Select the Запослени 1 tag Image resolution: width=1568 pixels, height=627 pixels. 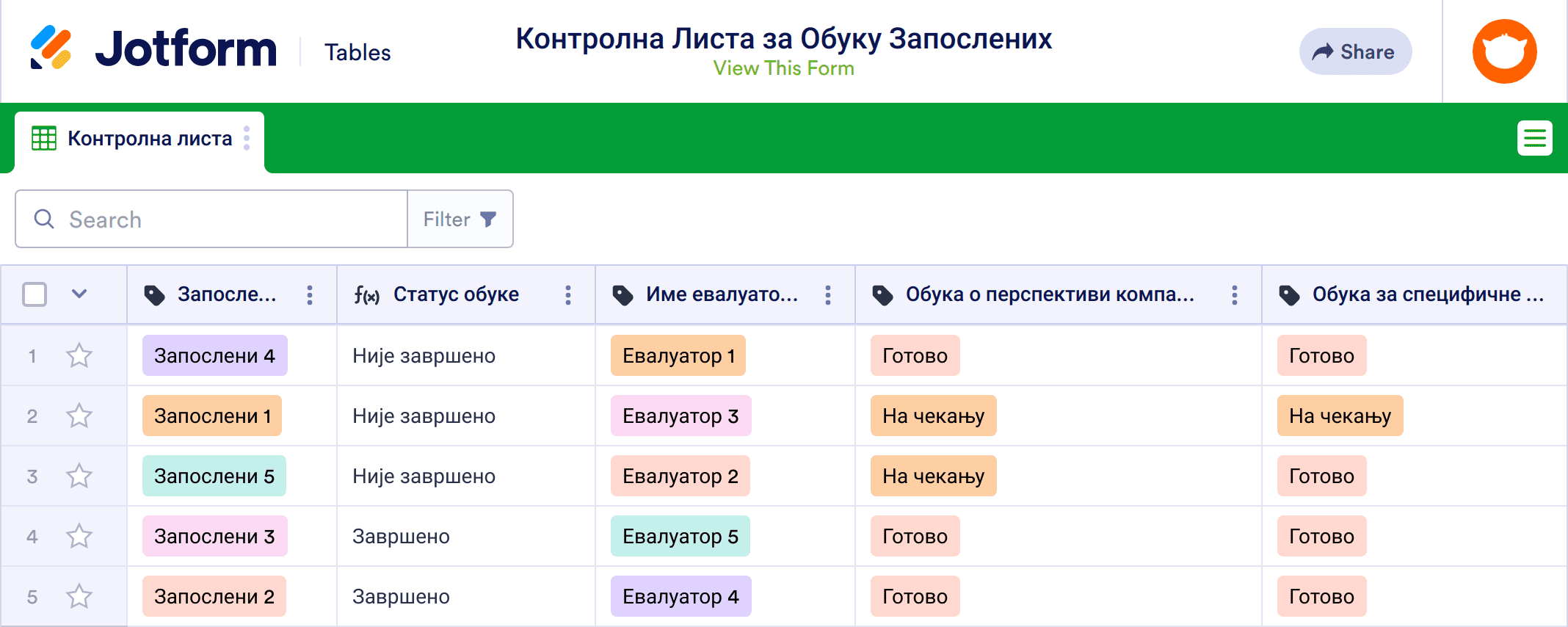coord(212,416)
